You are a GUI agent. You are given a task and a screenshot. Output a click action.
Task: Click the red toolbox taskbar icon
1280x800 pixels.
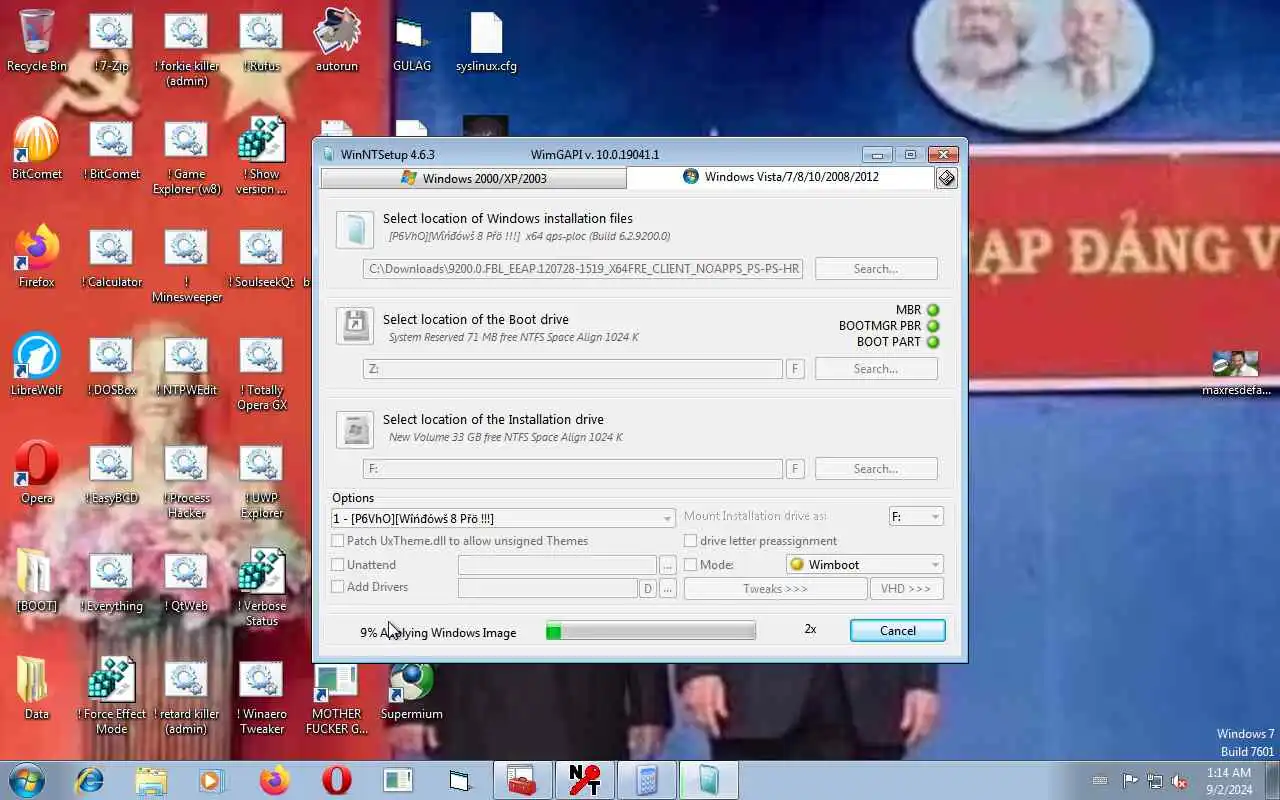click(x=522, y=780)
